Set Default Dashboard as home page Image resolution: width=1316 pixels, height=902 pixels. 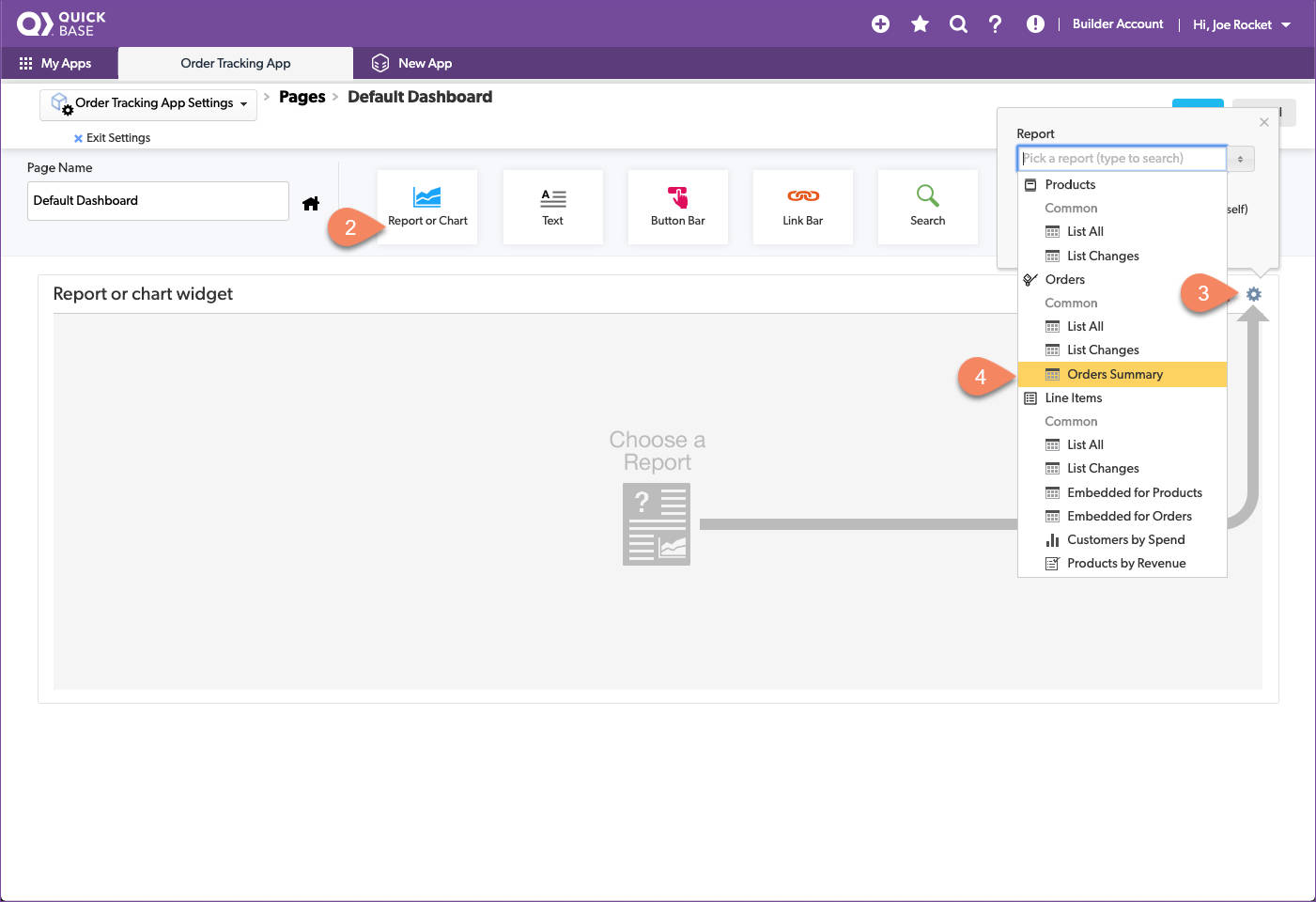[311, 202]
